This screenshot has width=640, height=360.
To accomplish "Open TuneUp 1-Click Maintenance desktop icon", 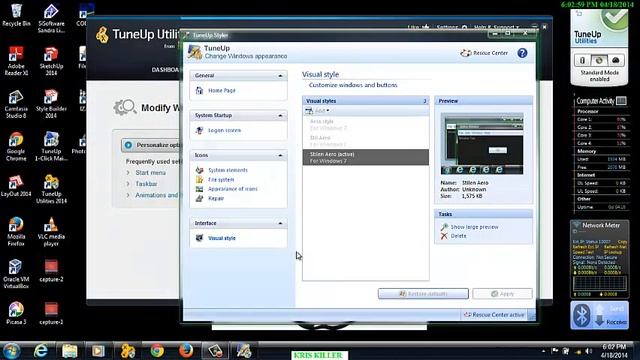I will [x=51, y=146].
